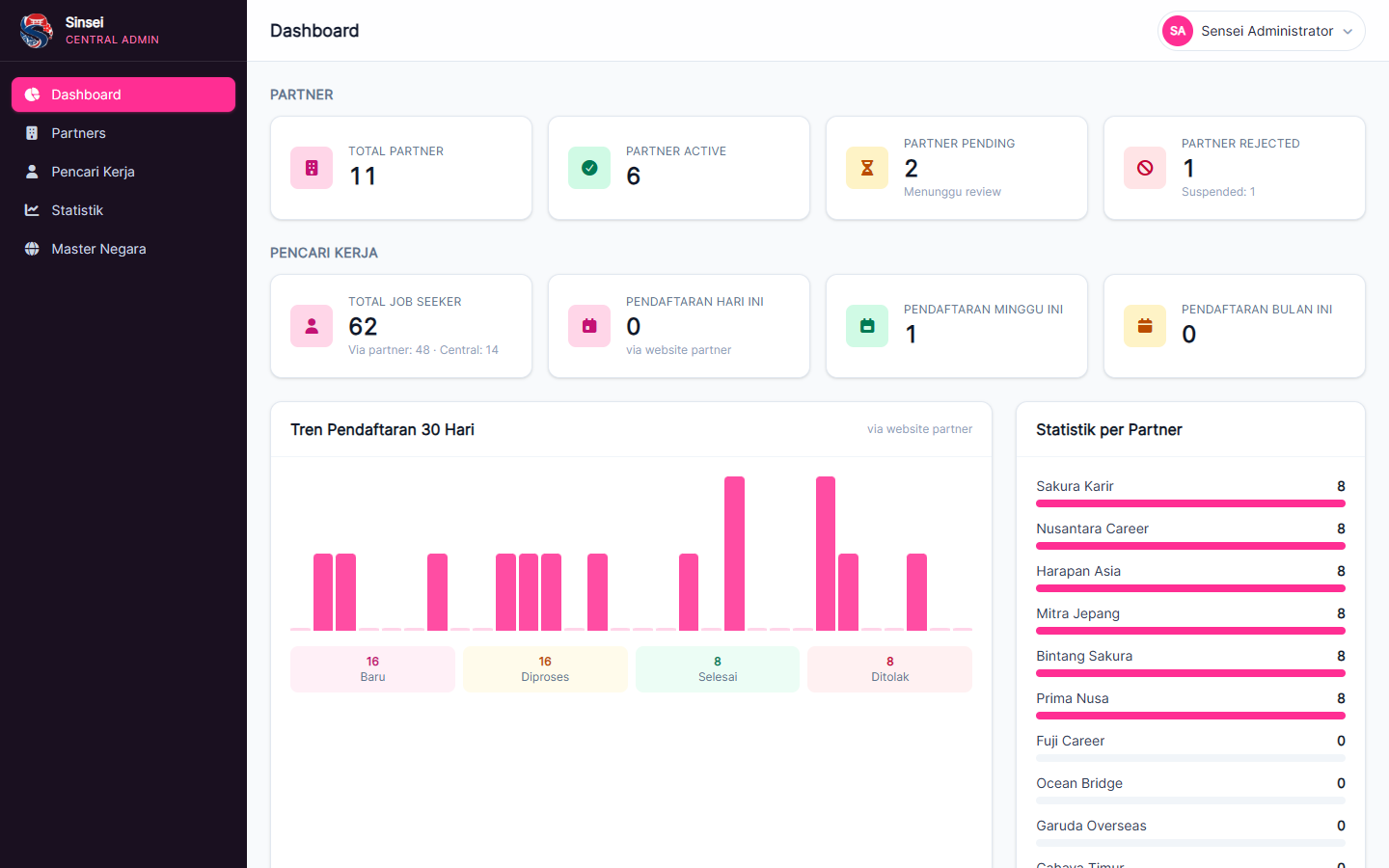The height and width of the screenshot is (868, 1389).
Task: Click the Pendaftaran Minggu Ini calendar icon
Action: click(867, 326)
